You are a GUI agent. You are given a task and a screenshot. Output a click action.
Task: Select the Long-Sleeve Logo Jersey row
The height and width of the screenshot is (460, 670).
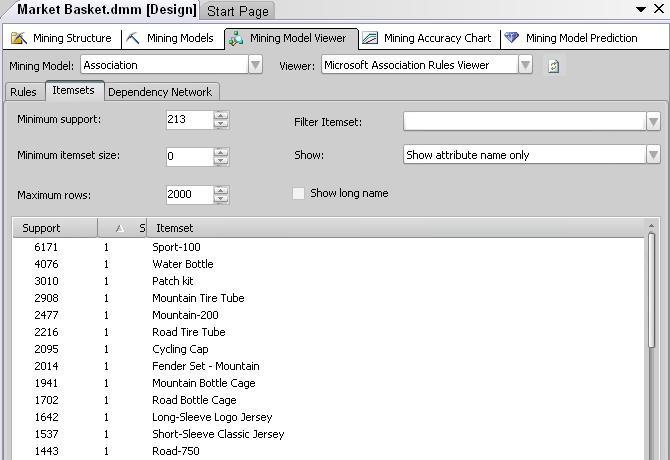tap(329, 417)
